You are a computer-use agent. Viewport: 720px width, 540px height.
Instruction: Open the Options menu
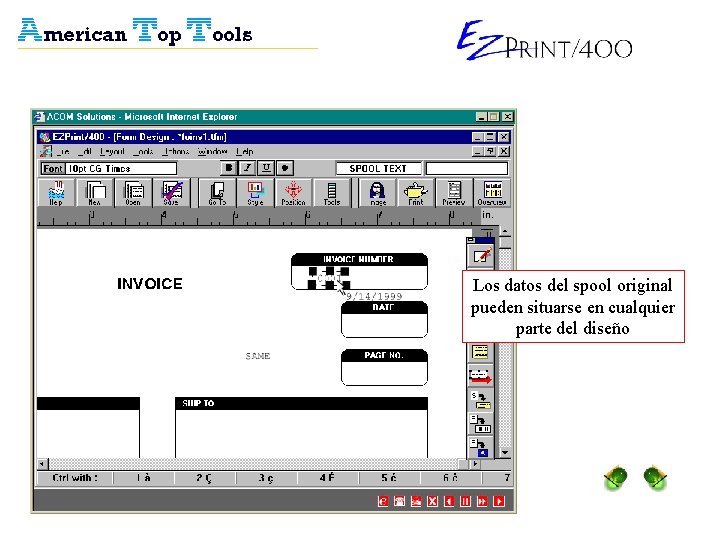(176, 152)
